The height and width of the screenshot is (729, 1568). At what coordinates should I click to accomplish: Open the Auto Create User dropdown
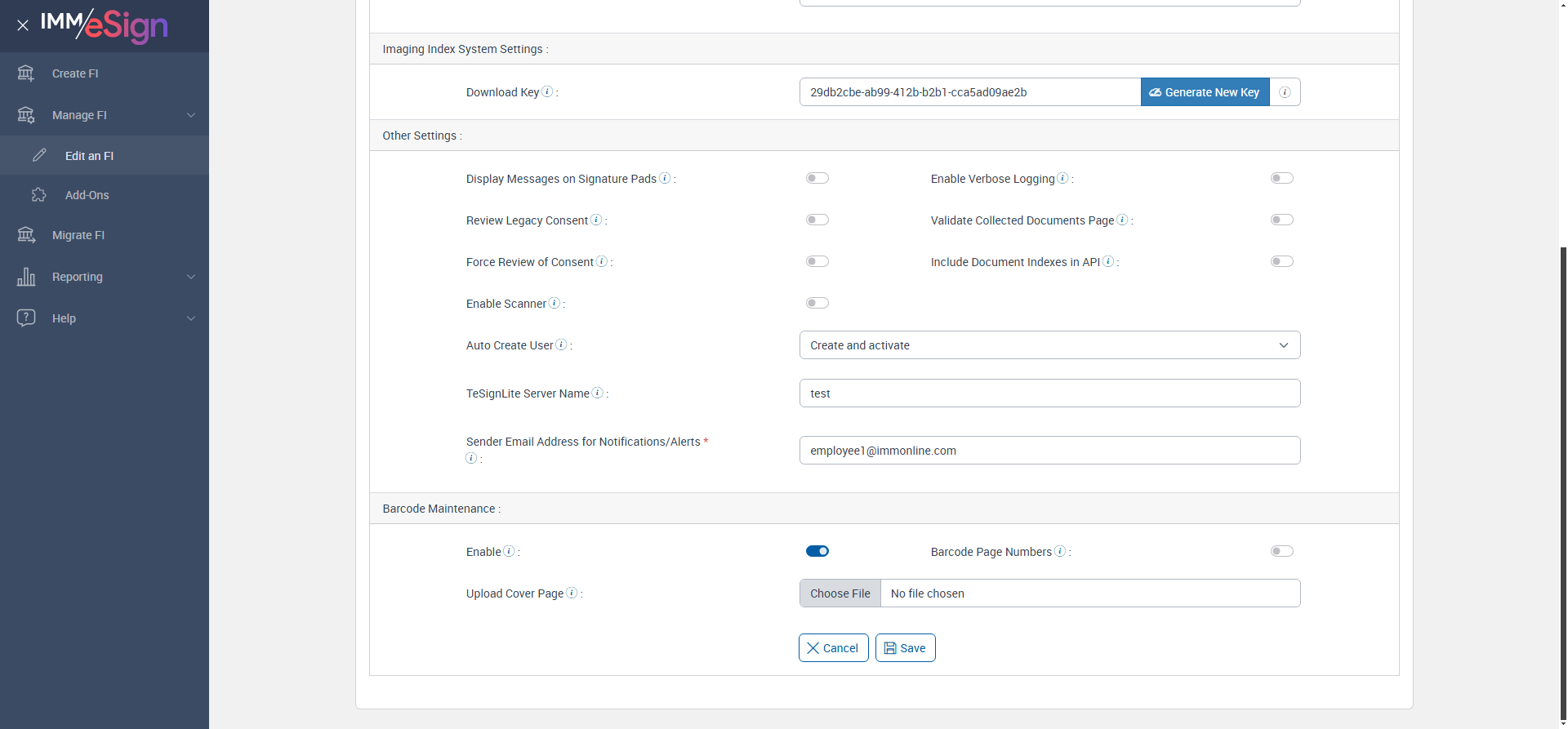pyautogui.click(x=1049, y=345)
